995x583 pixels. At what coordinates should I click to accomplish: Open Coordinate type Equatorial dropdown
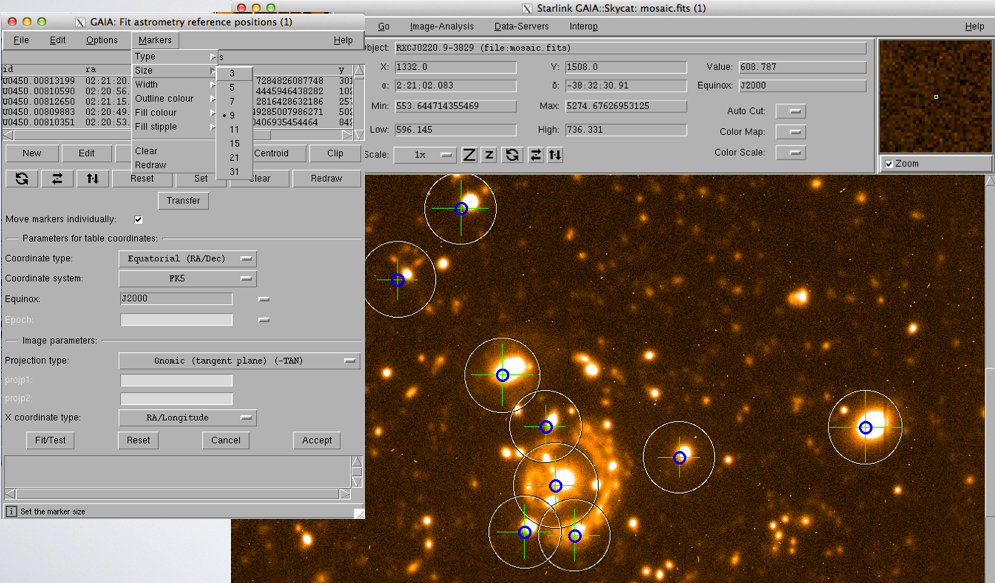pos(187,259)
